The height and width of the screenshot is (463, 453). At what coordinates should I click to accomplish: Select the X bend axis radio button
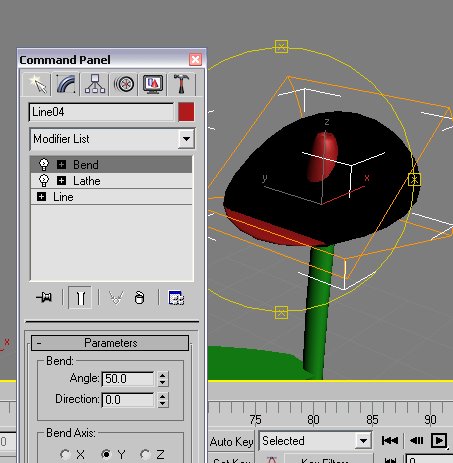coord(65,454)
